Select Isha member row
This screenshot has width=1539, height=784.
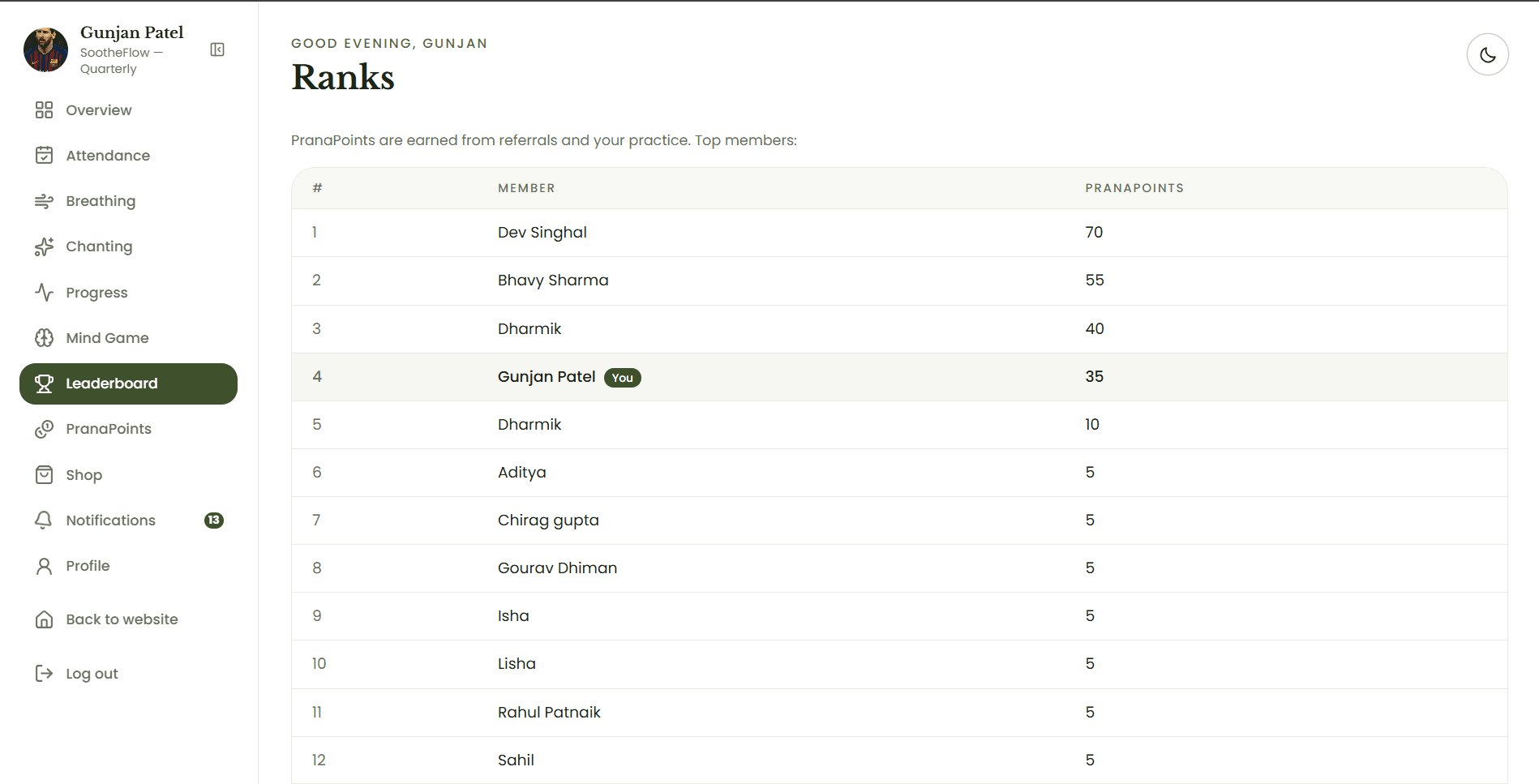coord(899,616)
